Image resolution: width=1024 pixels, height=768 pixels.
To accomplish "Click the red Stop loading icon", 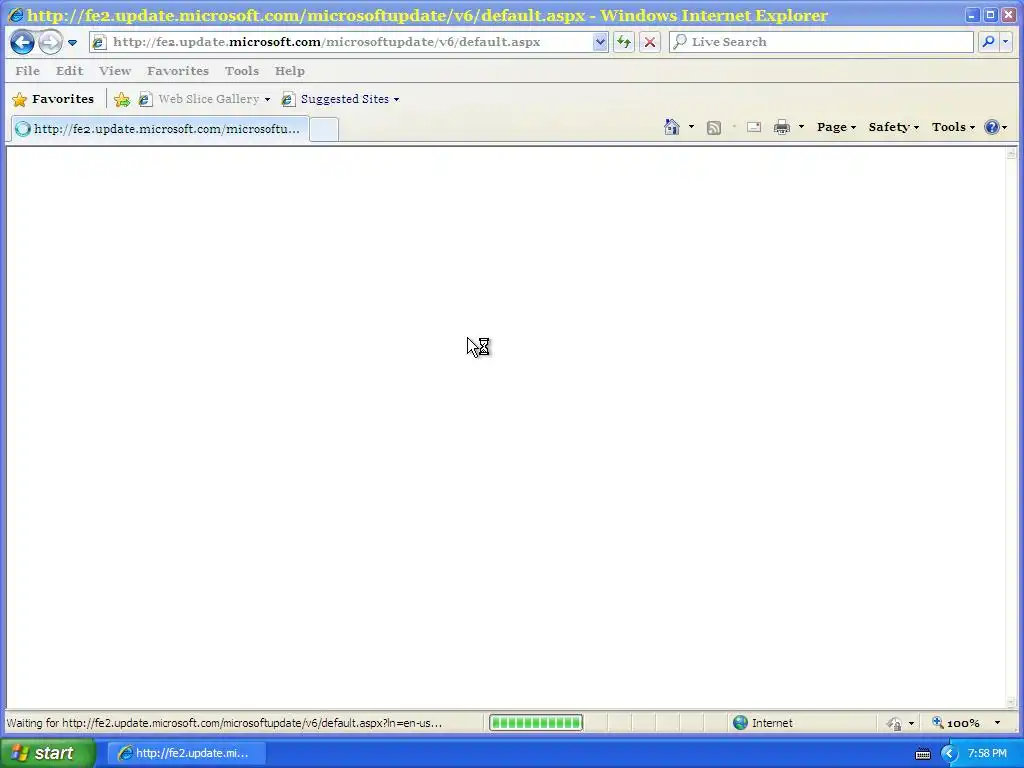I will pos(650,42).
